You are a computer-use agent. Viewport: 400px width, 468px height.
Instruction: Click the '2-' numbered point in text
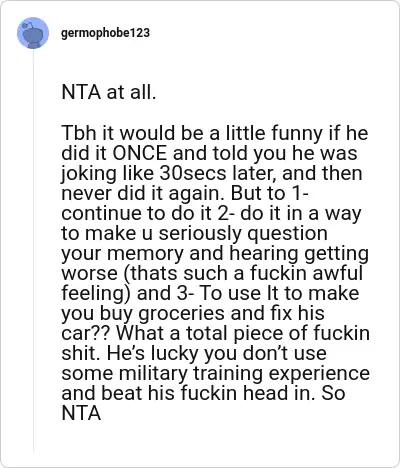point(226,213)
